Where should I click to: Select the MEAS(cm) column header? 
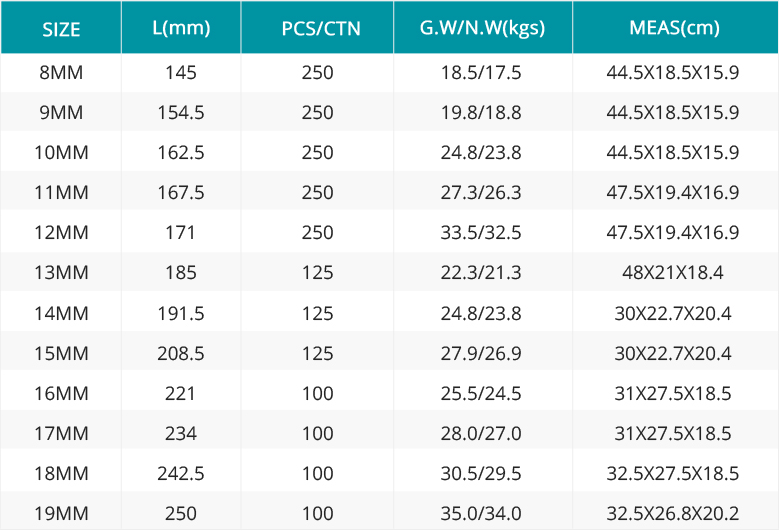pos(675,27)
